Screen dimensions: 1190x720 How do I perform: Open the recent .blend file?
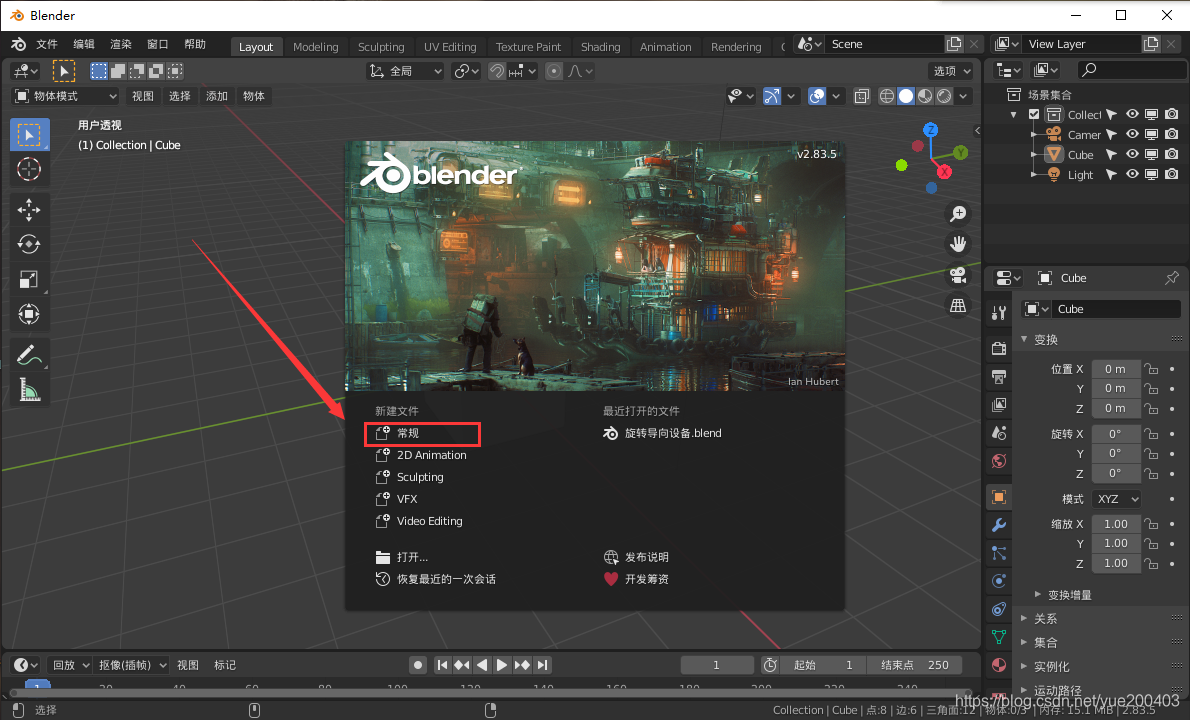pos(663,433)
